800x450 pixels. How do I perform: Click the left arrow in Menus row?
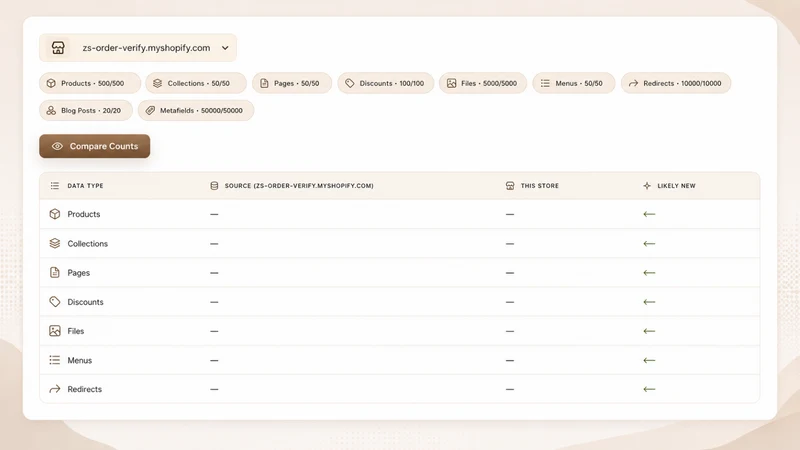click(649, 360)
